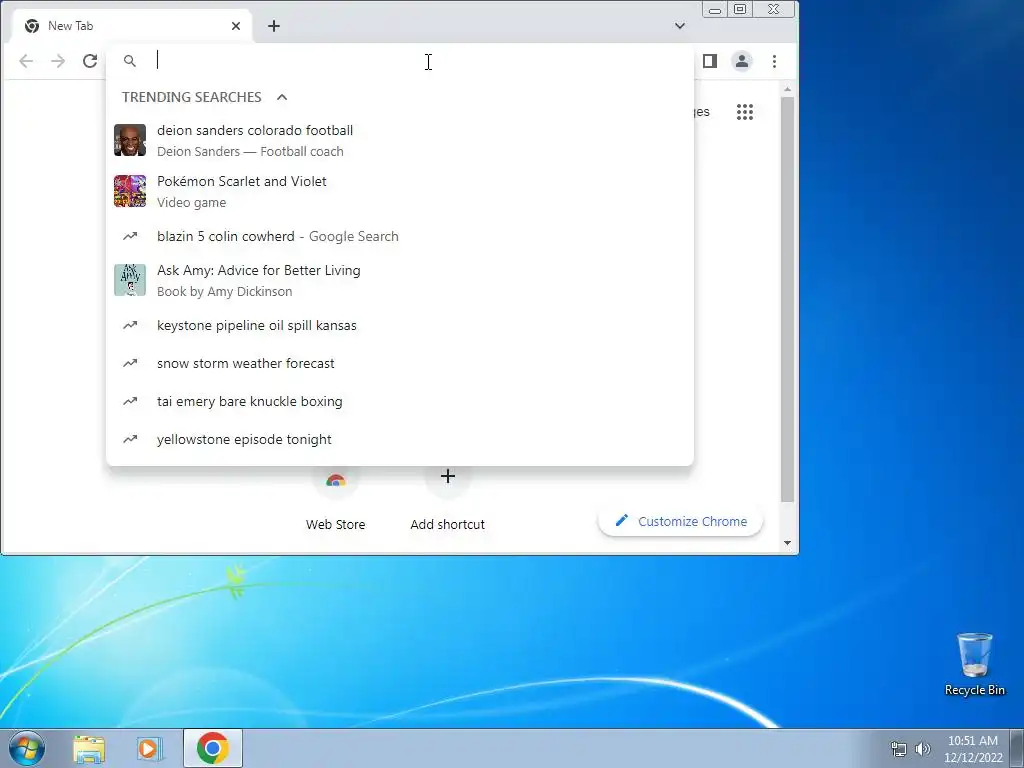Click the taskbar clock showing 10:51 AM
This screenshot has height=768, width=1024.
coord(973,749)
